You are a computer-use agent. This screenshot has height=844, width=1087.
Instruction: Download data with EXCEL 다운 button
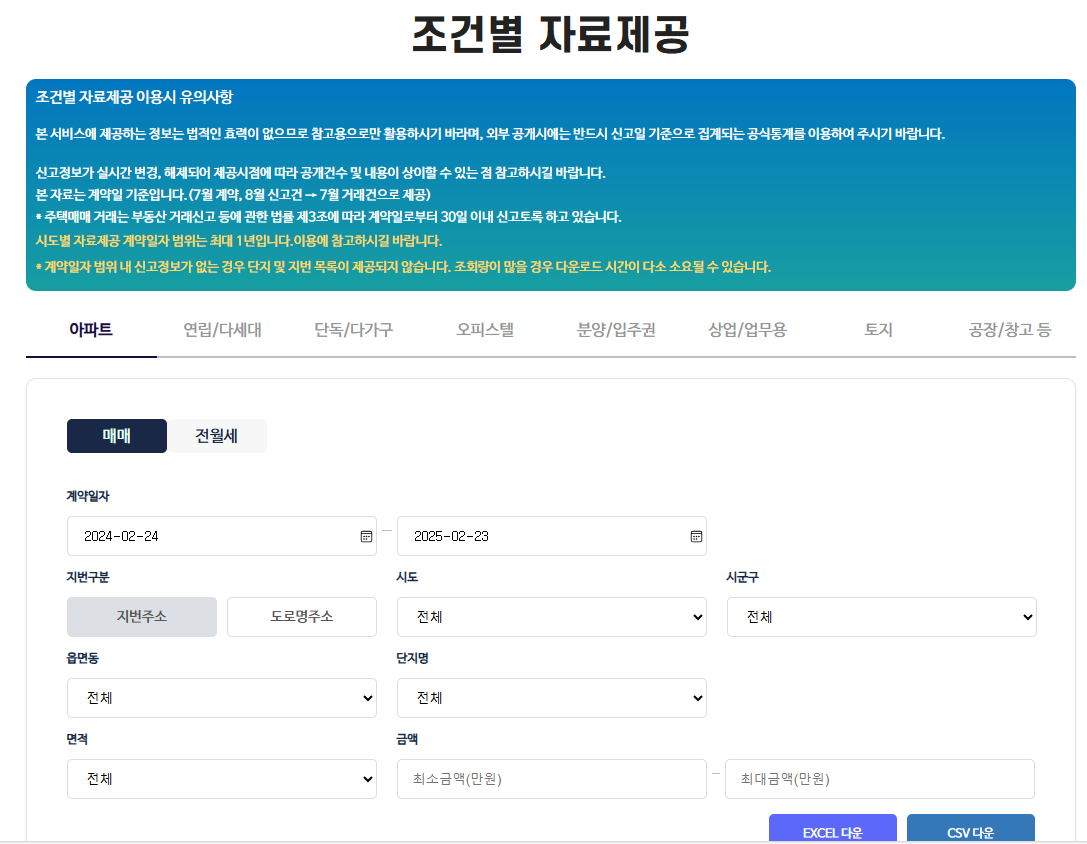point(833,829)
